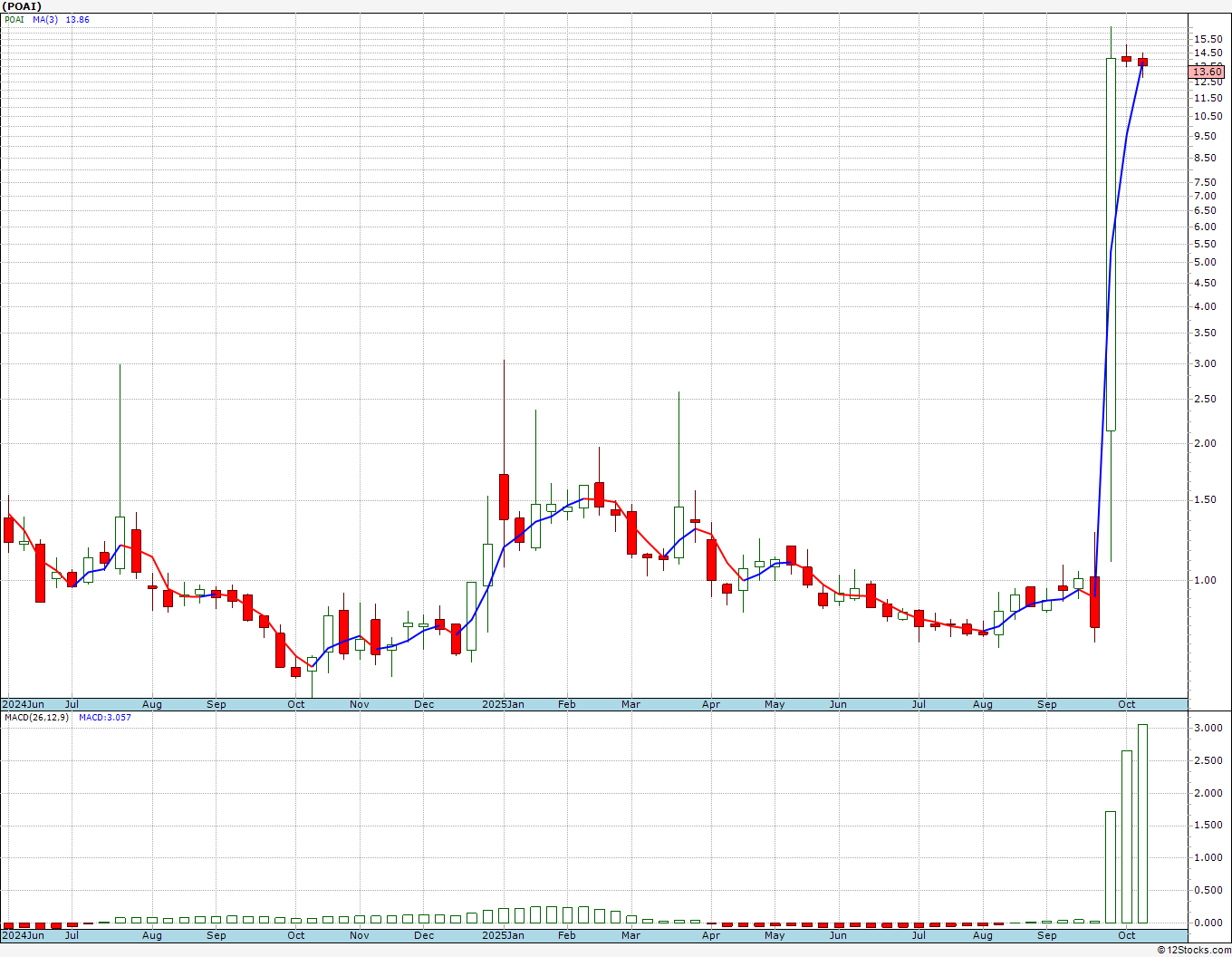Click the tallest green MACD histogram bar

coord(1142,823)
